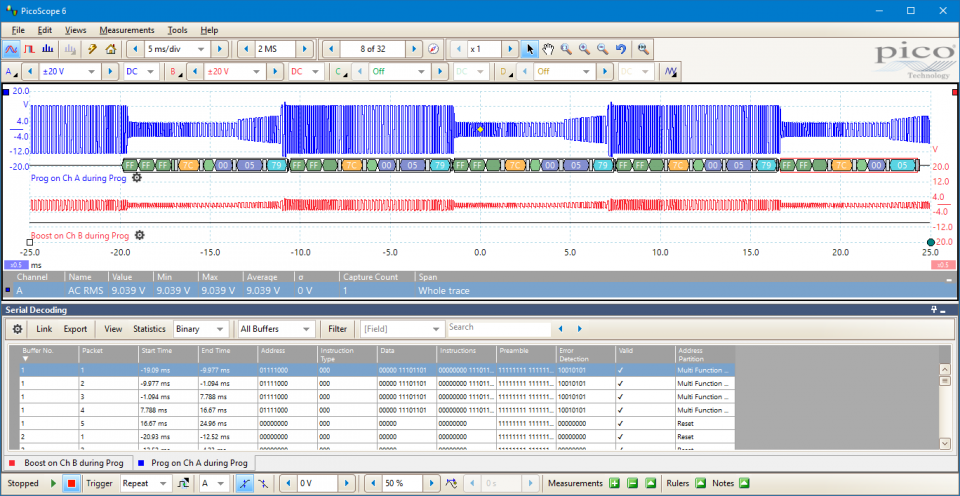Open the Measurements menu
The width and height of the screenshot is (960, 496).
point(127,30)
